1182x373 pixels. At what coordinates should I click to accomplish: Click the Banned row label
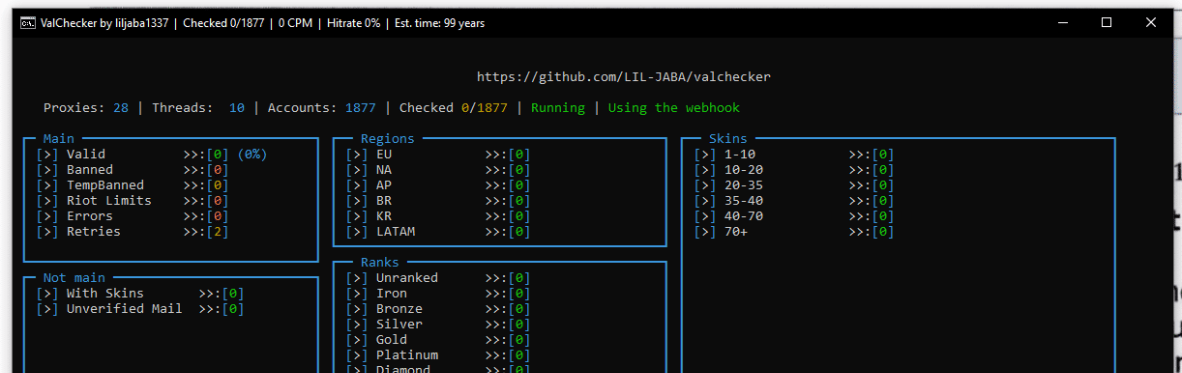point(90,170)
